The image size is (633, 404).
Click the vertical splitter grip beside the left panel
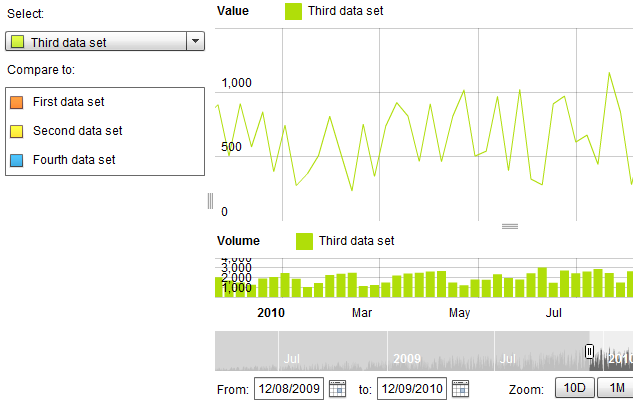[210, 201]
